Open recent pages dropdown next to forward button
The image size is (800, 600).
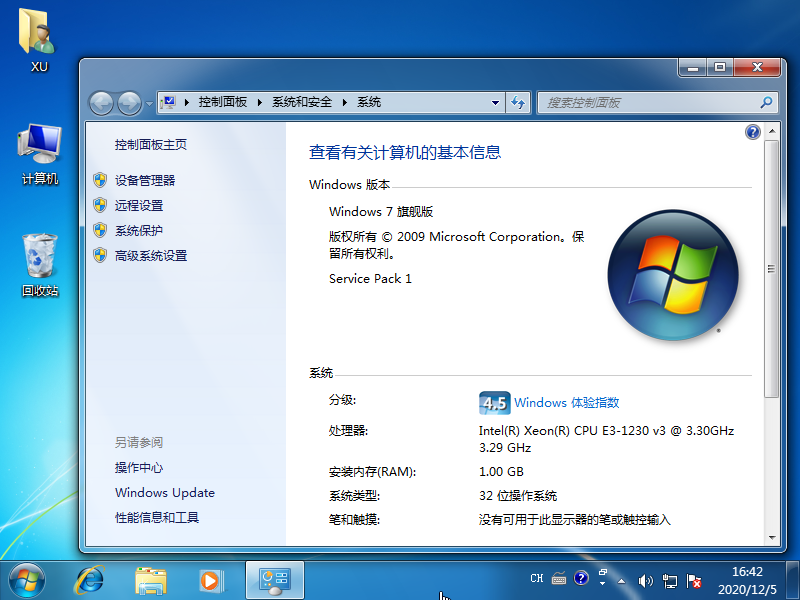click(x=149, y=103)
